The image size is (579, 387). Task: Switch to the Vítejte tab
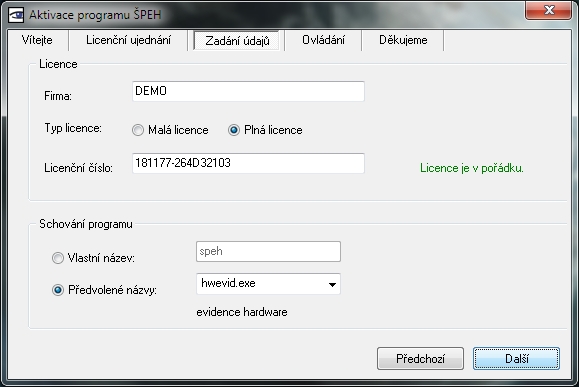37,40
